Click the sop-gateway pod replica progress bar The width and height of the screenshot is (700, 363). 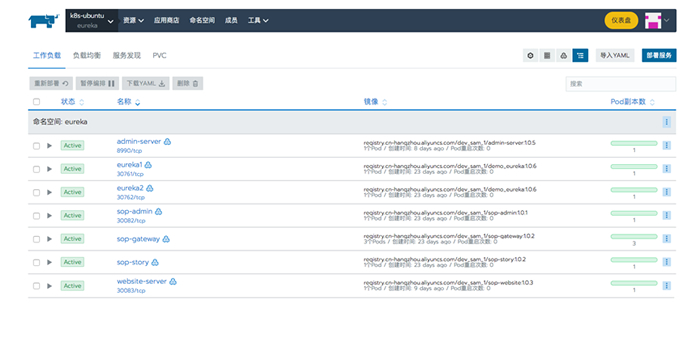pos(634,237)
